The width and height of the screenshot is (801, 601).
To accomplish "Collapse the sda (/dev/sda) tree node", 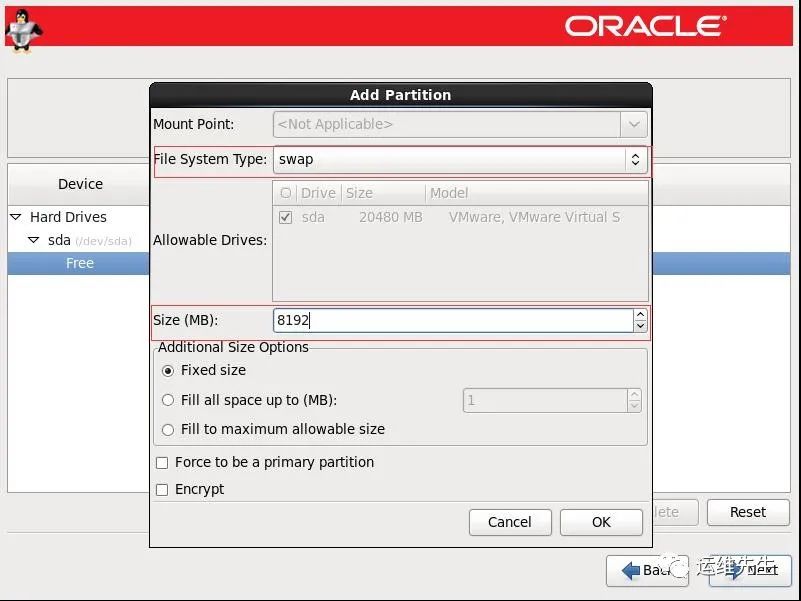I will point(34,240).
